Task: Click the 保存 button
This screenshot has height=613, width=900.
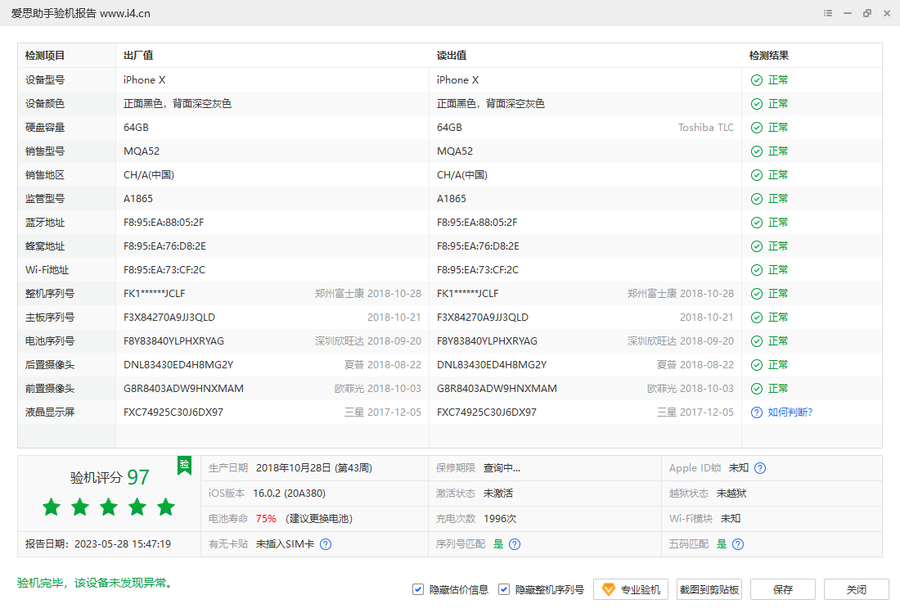Action: click(x=782, y=589)
